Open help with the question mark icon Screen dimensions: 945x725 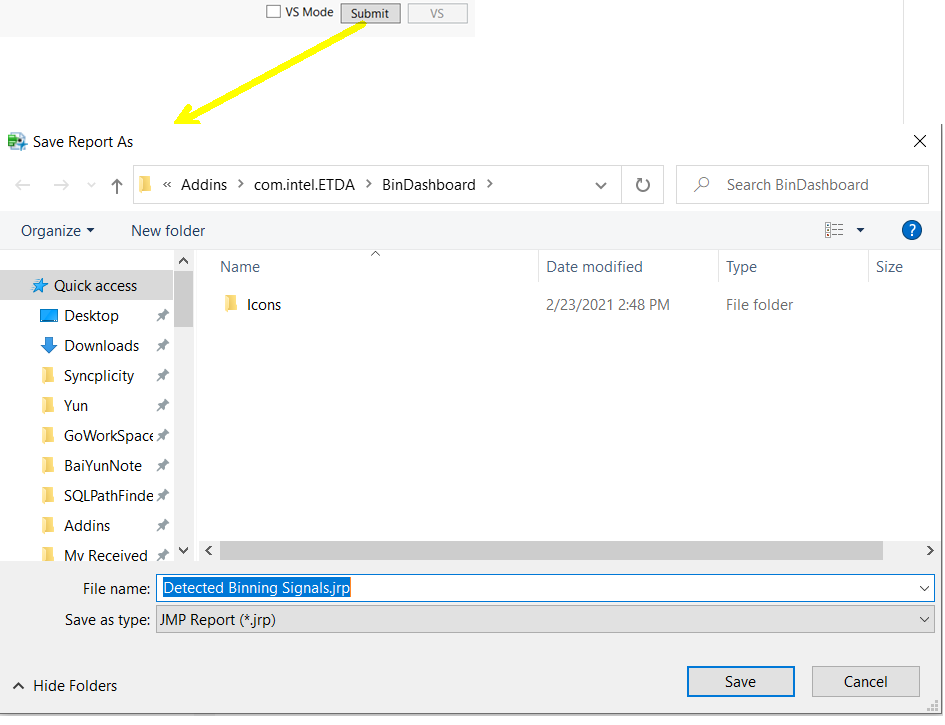[x=911, y=230]
